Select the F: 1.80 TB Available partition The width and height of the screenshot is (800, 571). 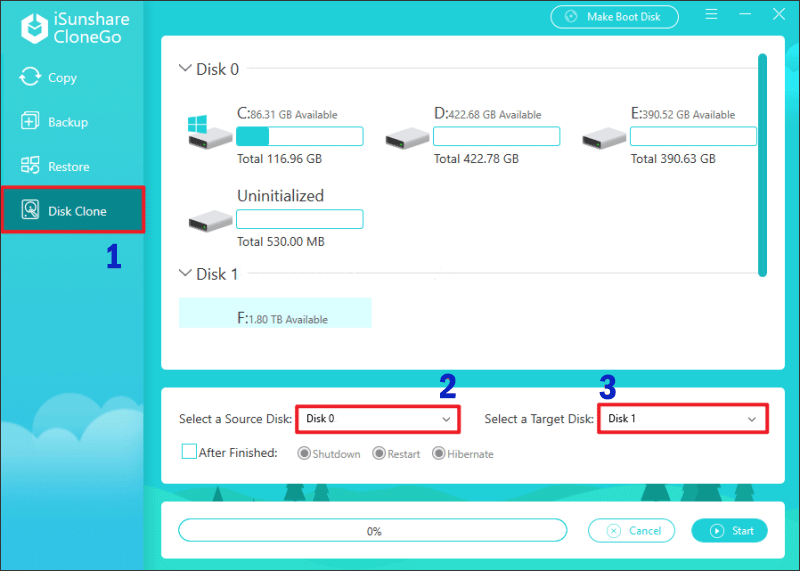[275, 312]
